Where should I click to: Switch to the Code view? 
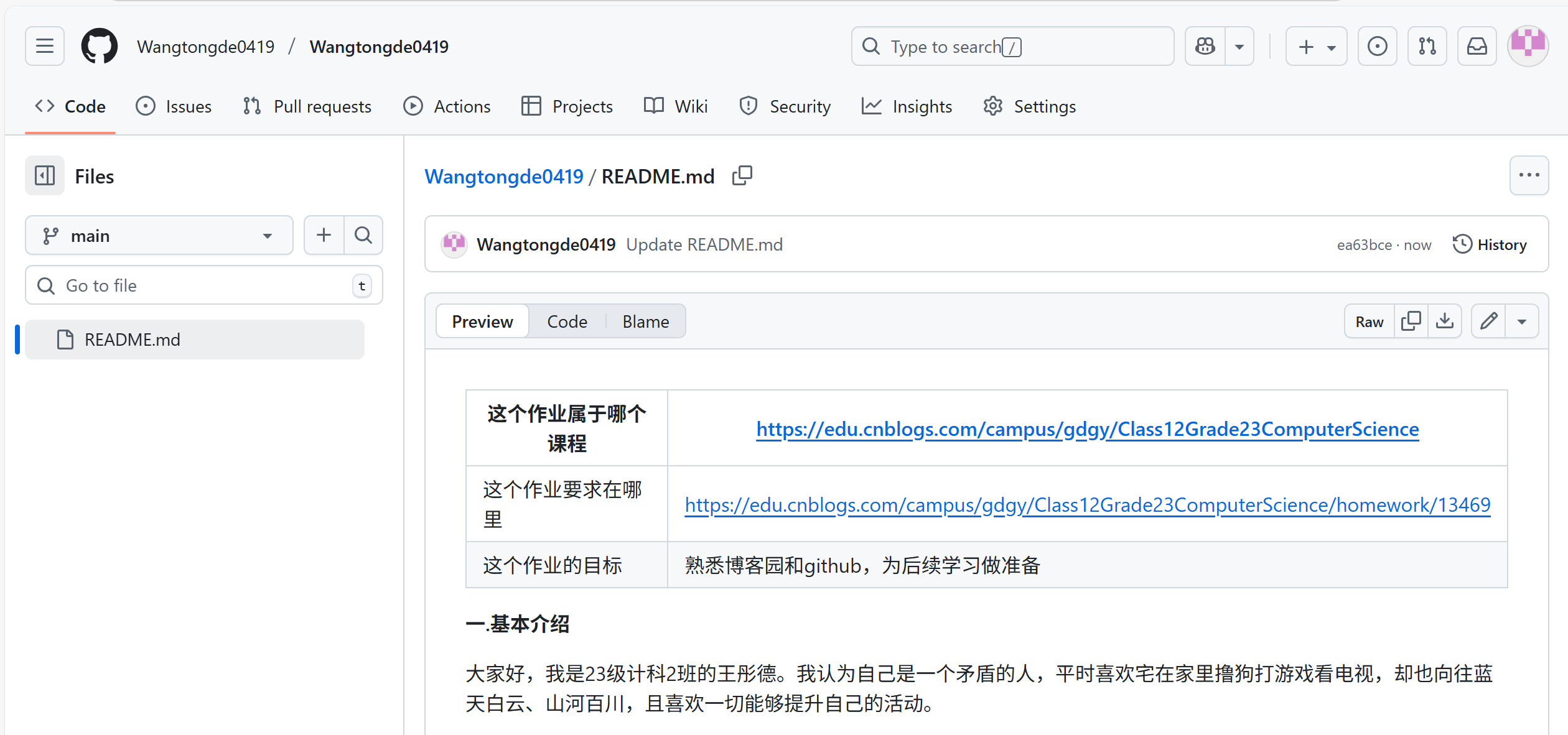click(x=567, y=321)
